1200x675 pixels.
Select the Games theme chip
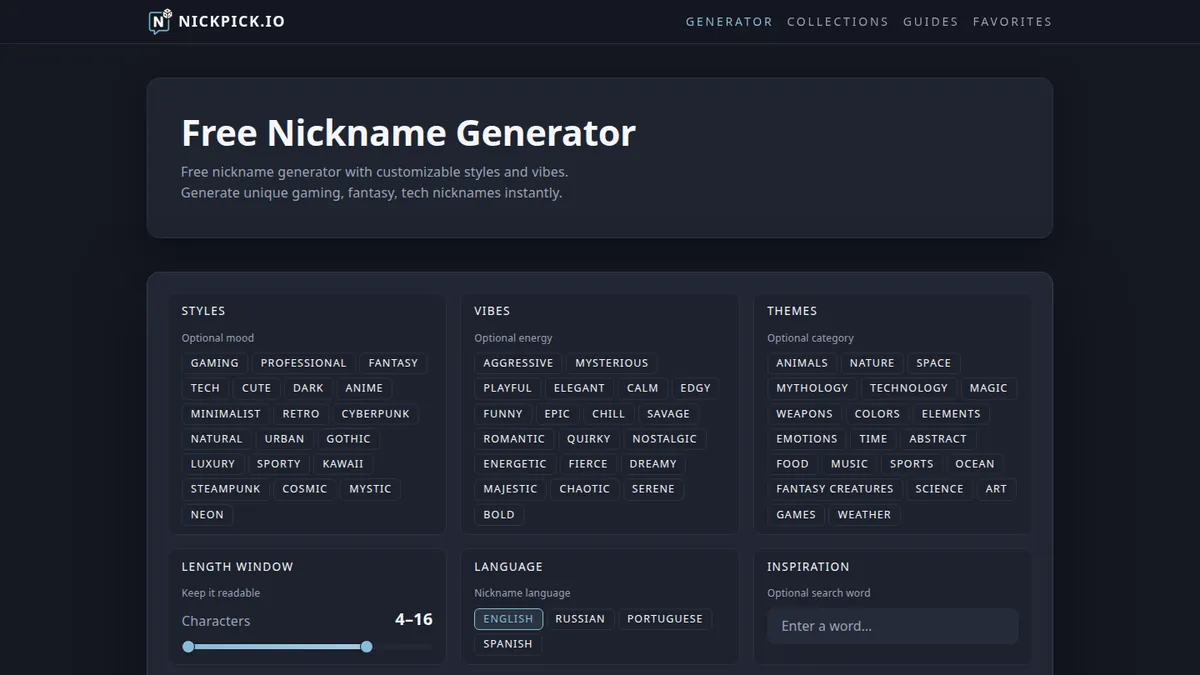tap(796, 515)
